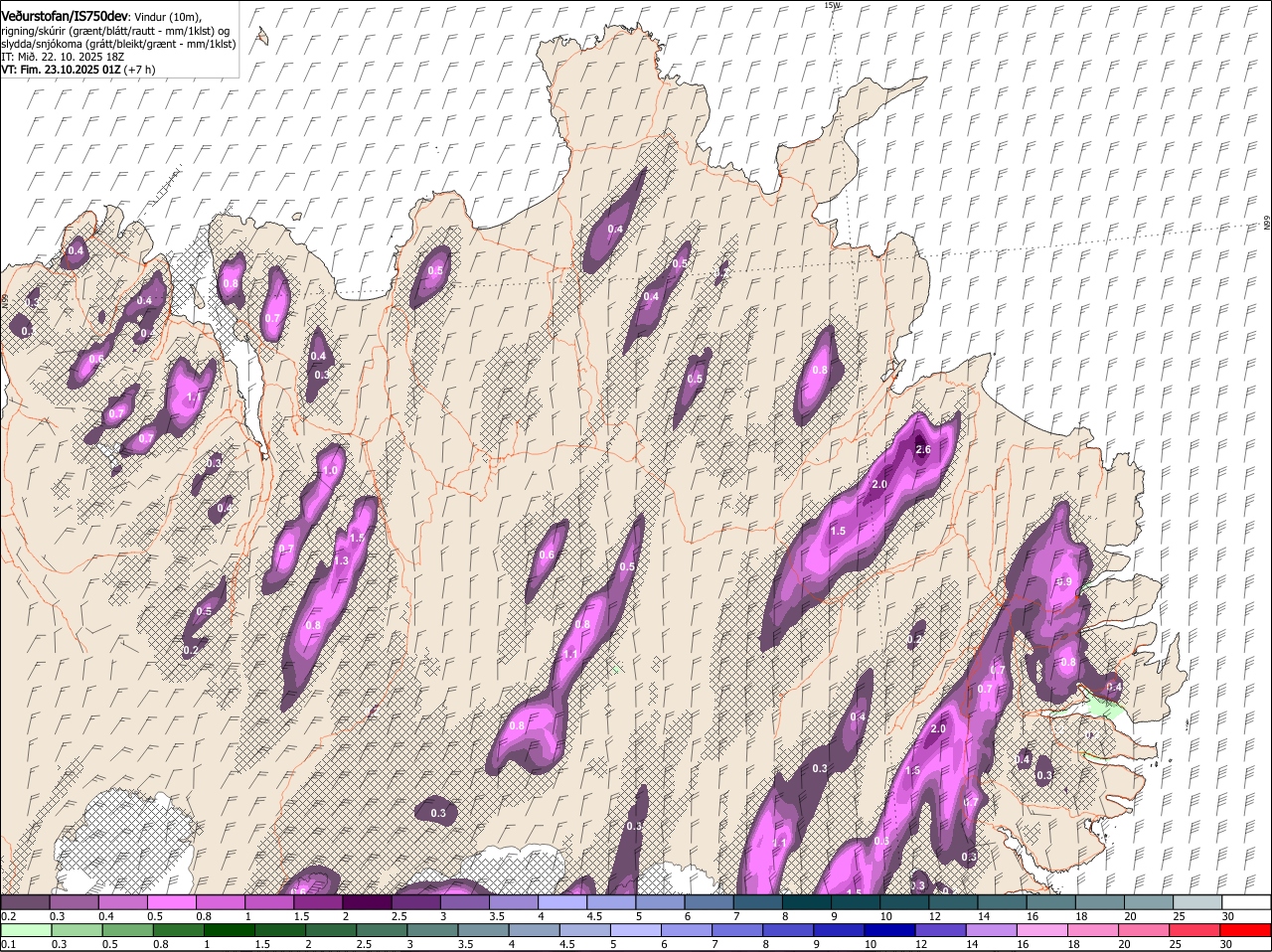The height and width of the screenshot is (952, 1272).
Task: Upper legend: pick swatch between 14 and 16
Action: (1002, 901)
